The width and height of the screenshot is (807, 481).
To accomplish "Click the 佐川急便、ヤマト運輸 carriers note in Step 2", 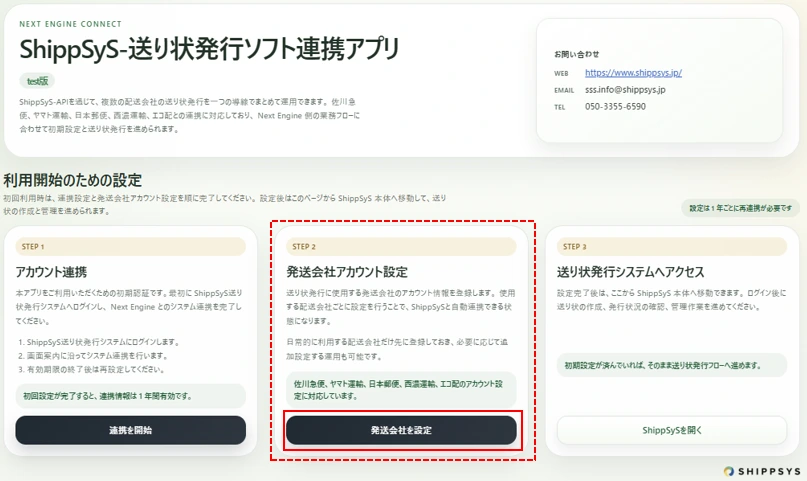I will [401, 390].
